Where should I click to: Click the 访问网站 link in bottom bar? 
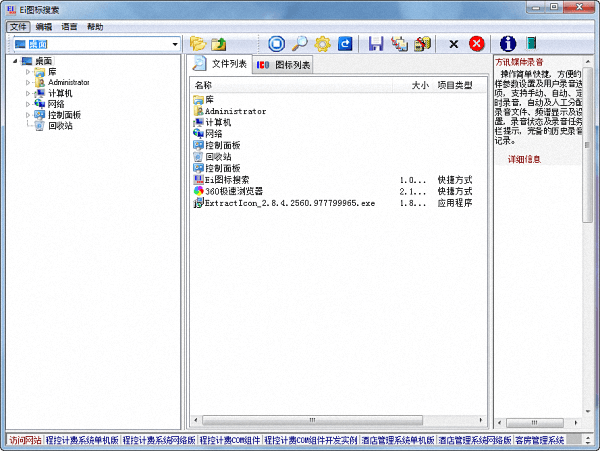tap(25, 440)
